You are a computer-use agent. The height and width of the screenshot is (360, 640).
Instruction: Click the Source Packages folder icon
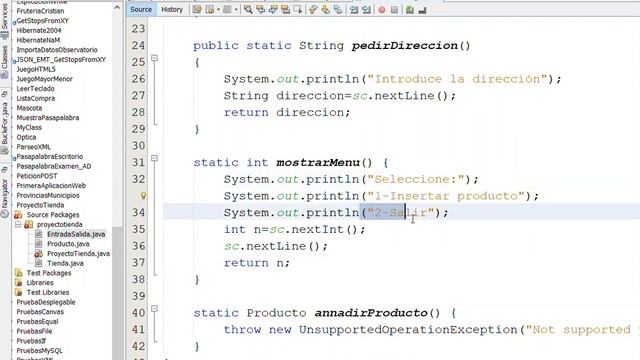[18, 215]
